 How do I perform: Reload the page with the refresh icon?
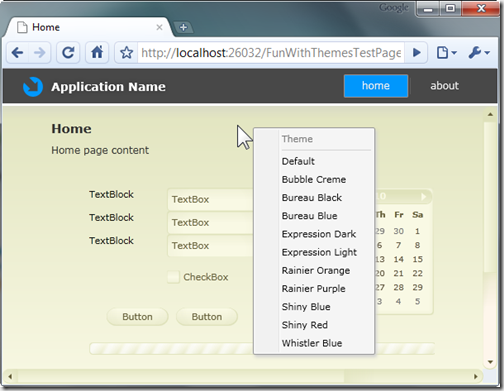coord(68,53)
